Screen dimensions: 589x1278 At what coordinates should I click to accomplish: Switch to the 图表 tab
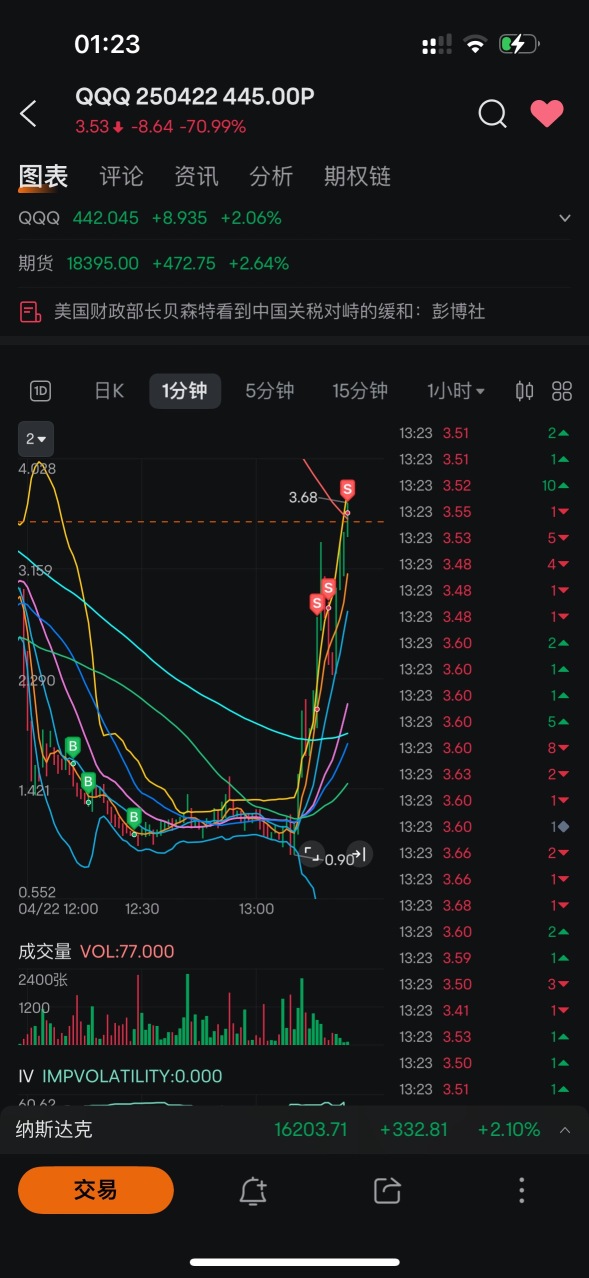(43, 177)
